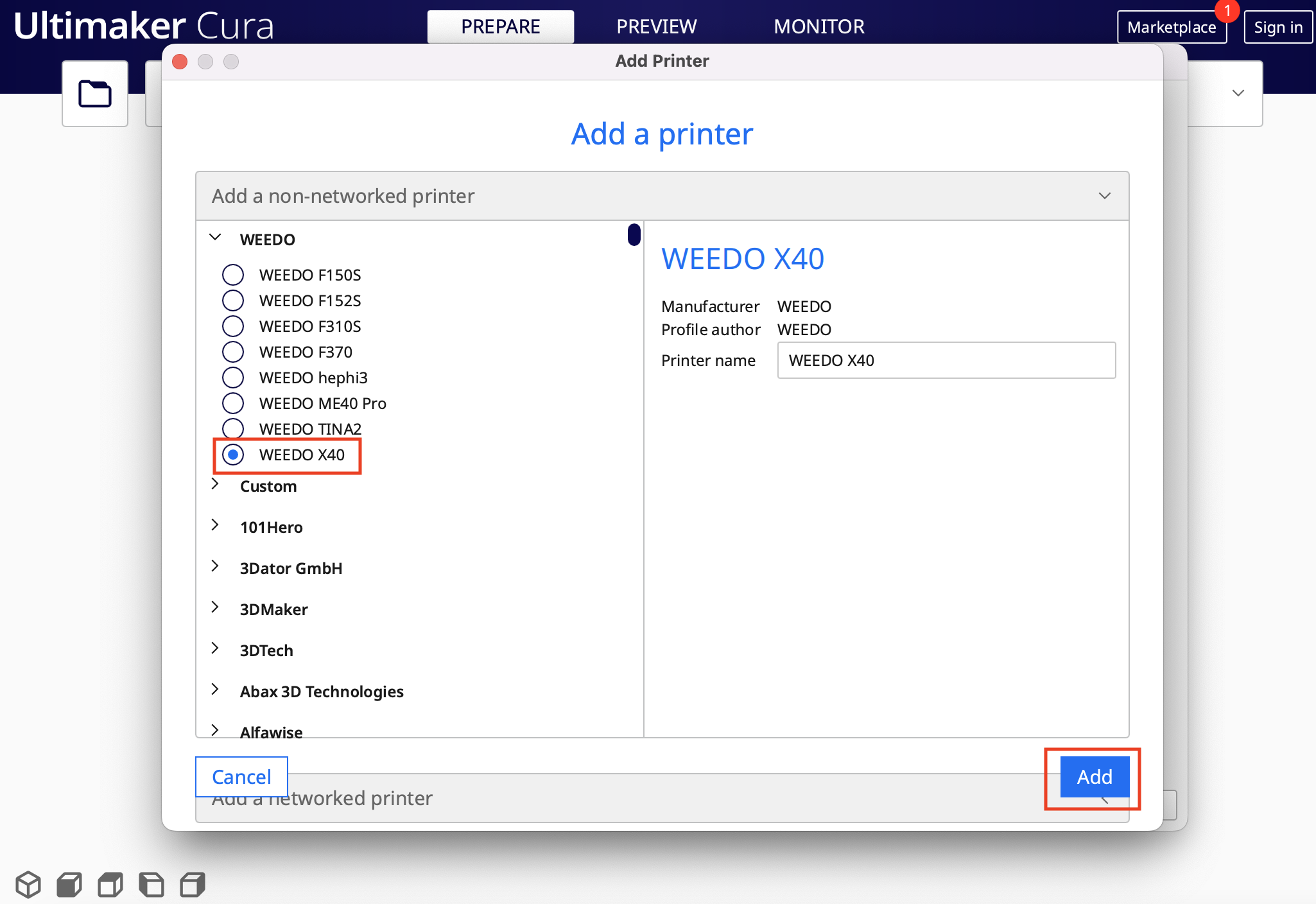1316x904 pixels.
Task: Choose WEEDO ME40 Pro printer option
Action: [x=233, y=403]
